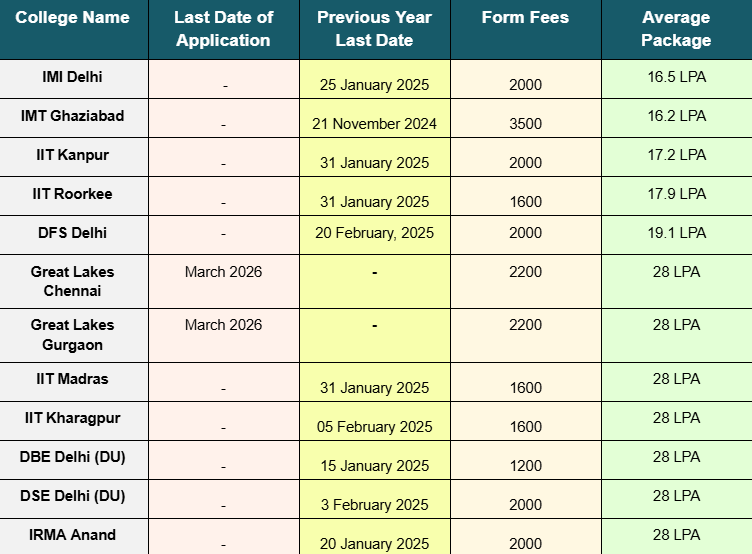Click the Previous Year Last Date header

375,29
